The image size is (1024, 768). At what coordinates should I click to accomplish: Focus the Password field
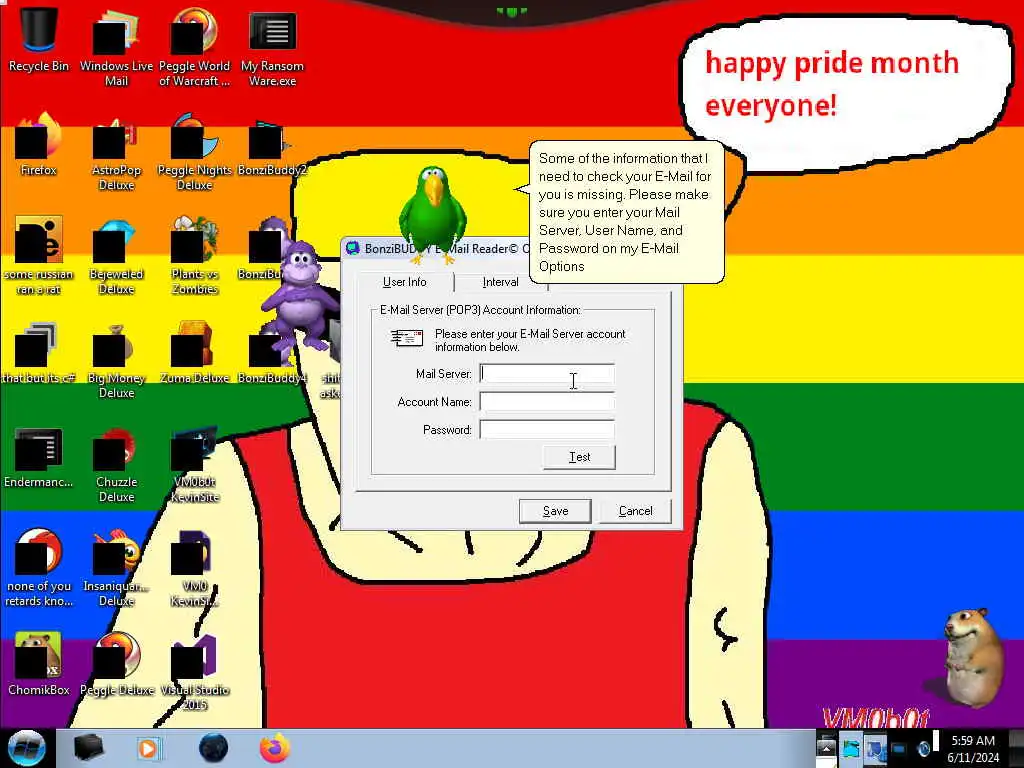pyautogui.click(x=547, y=430)
